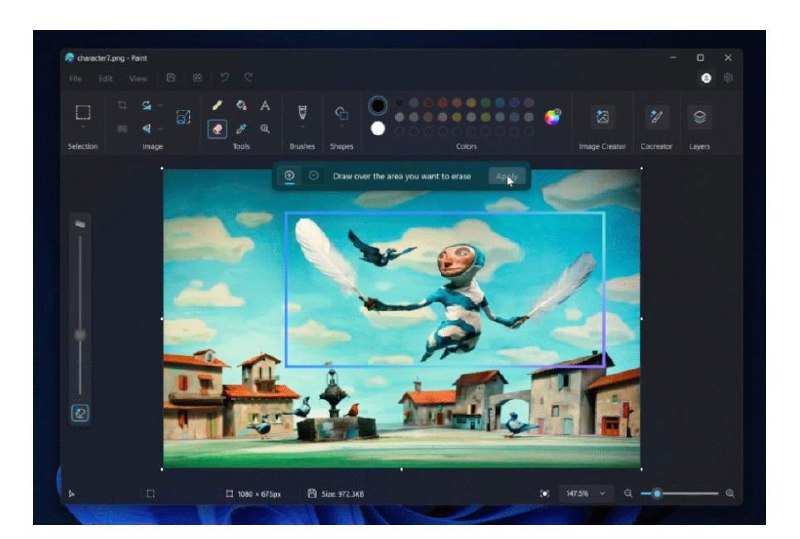Click Apply in the erase bar

tap(507, 176)
